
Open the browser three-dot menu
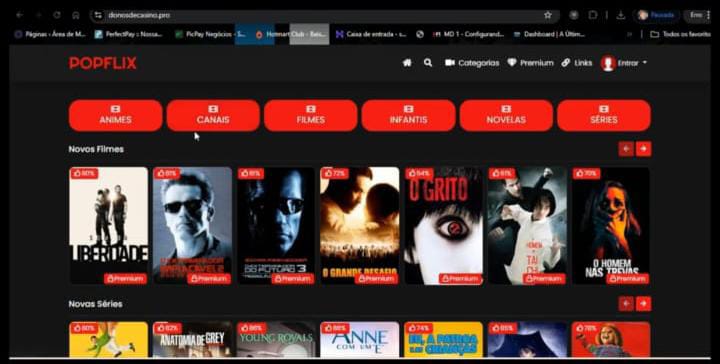[x=709, y=15]
